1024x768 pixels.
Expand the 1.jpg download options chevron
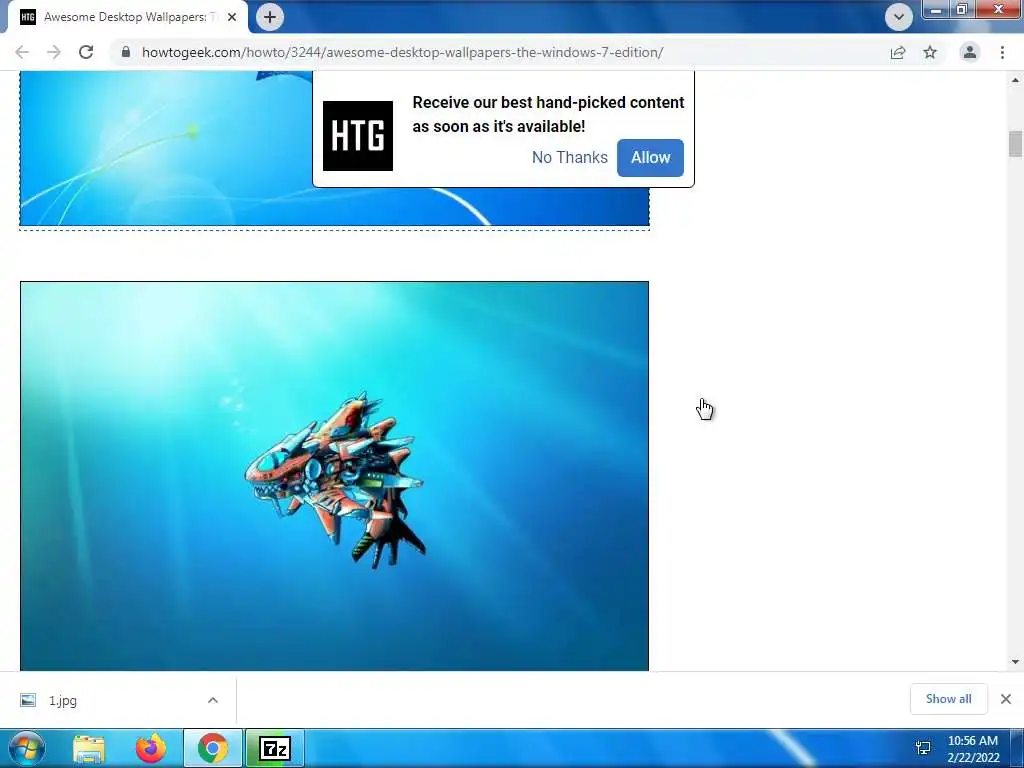point(213,700)
